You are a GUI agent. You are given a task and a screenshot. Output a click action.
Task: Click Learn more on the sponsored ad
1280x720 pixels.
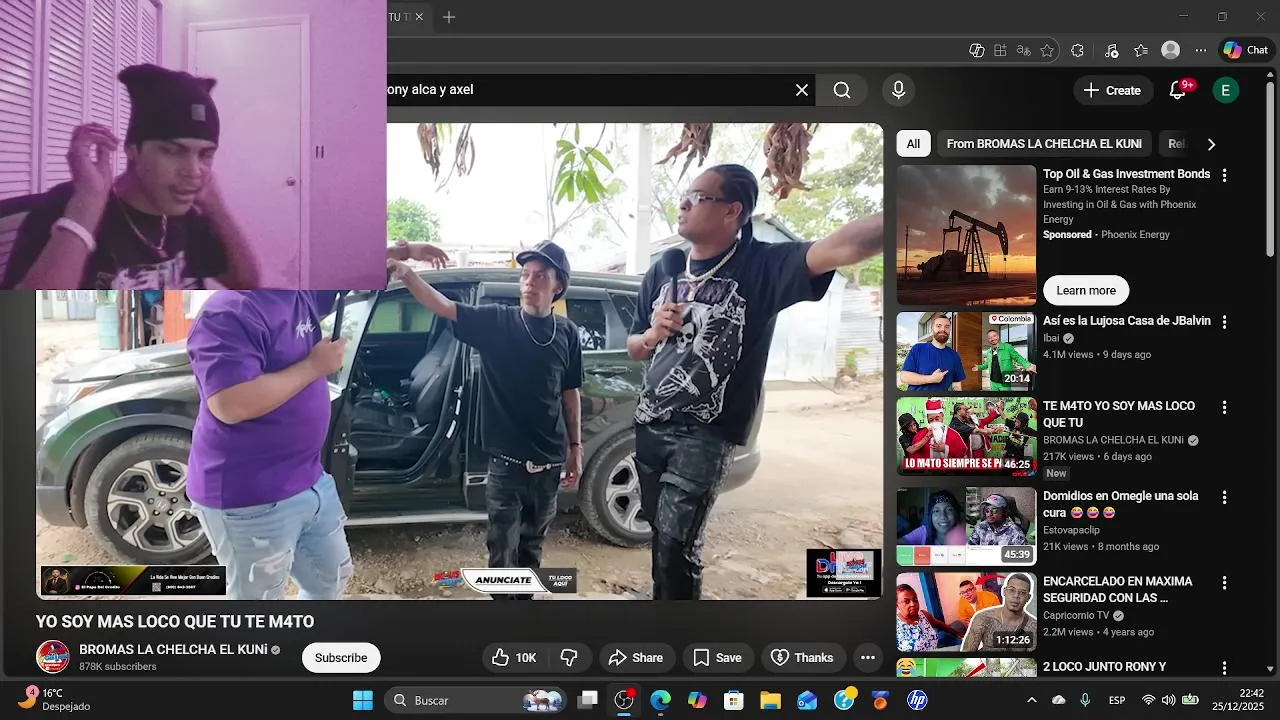coord(1086,290)
